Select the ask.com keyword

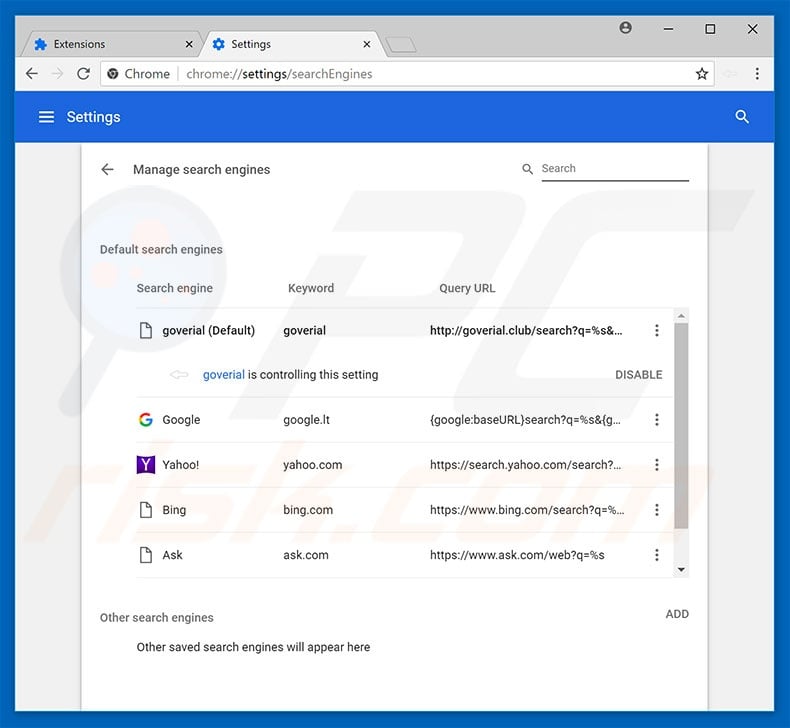305,555
